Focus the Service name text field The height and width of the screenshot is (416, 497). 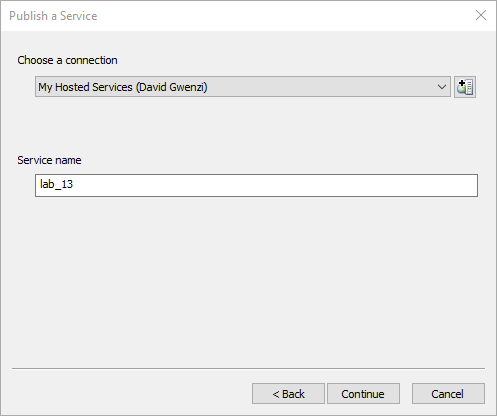[x=256, y=185]
